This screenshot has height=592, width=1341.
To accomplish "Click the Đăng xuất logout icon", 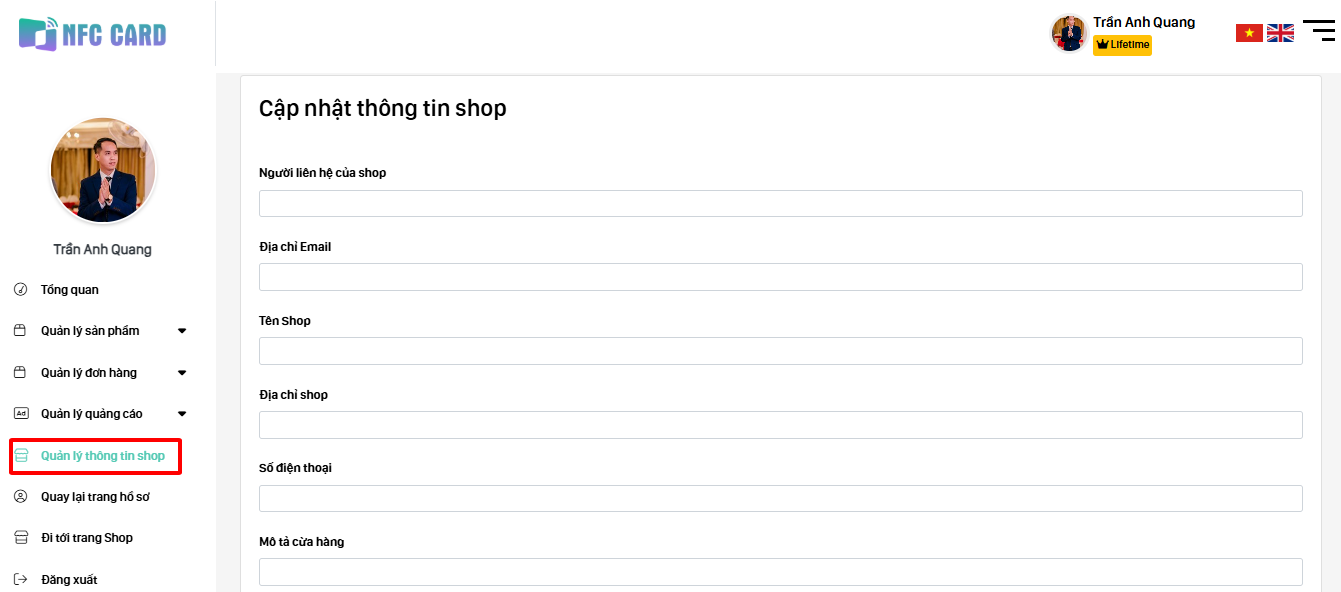I will 20,580.
